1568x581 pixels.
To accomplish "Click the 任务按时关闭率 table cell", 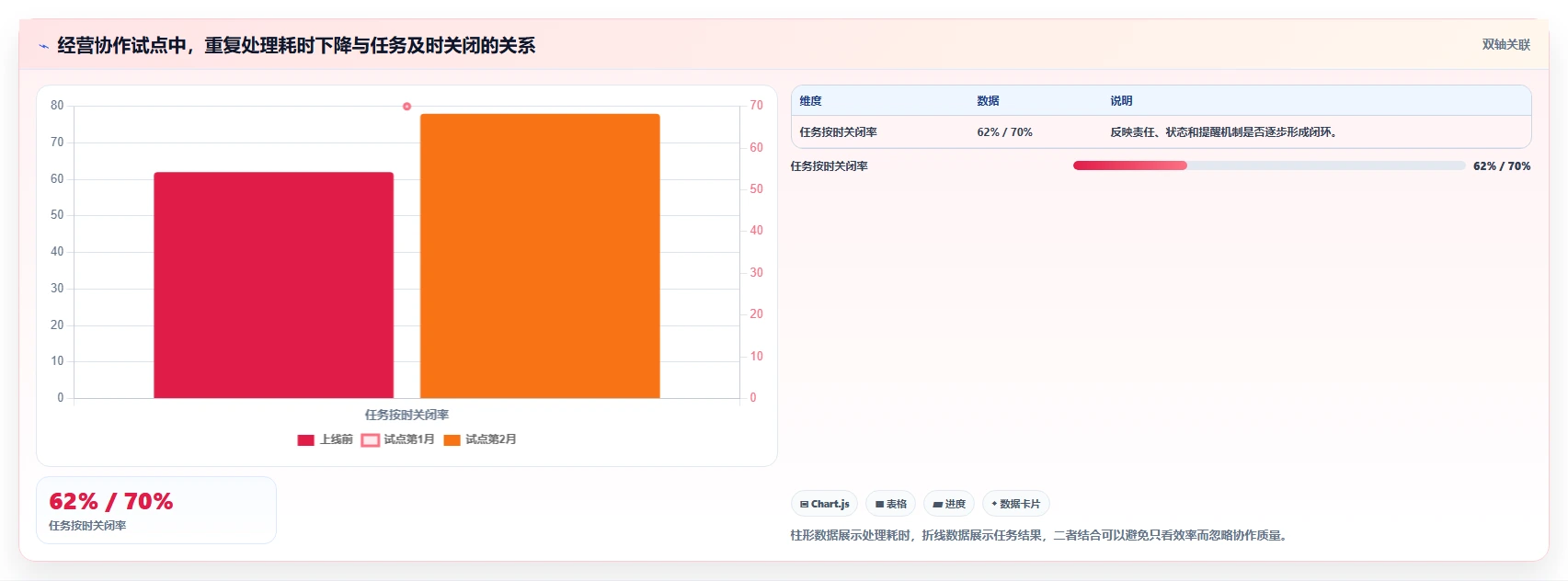I will (838, 132).
